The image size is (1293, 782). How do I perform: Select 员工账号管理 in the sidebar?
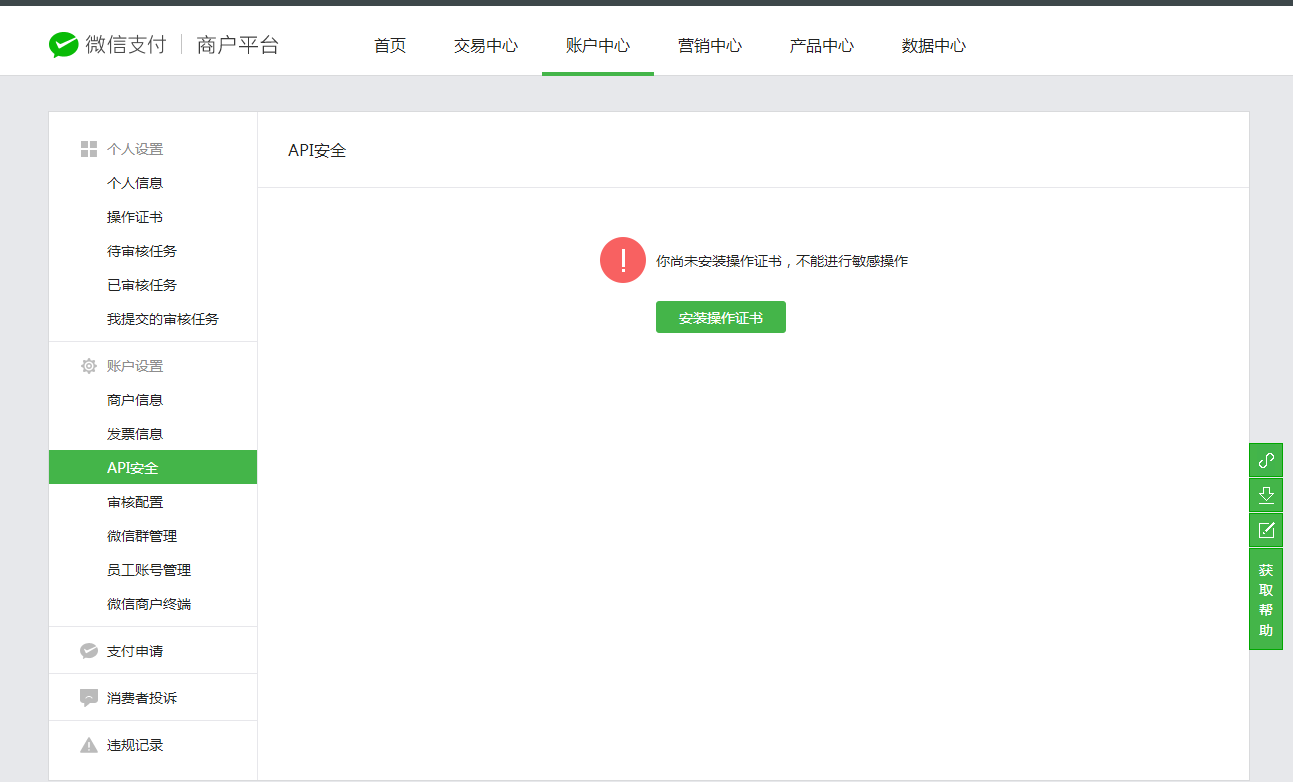pos(149,570)
